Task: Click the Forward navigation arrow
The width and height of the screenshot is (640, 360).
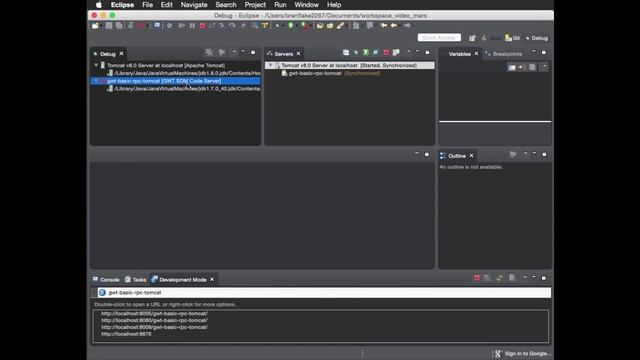Action: (x=407, y=26)
